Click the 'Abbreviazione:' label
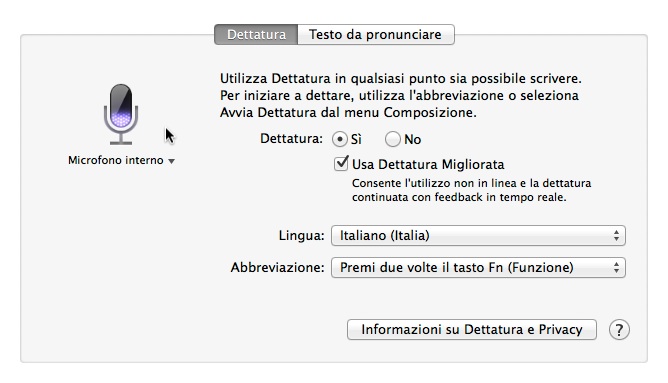Image resolution: width=668 pixels, height=383 pixels. click(277, 268)
